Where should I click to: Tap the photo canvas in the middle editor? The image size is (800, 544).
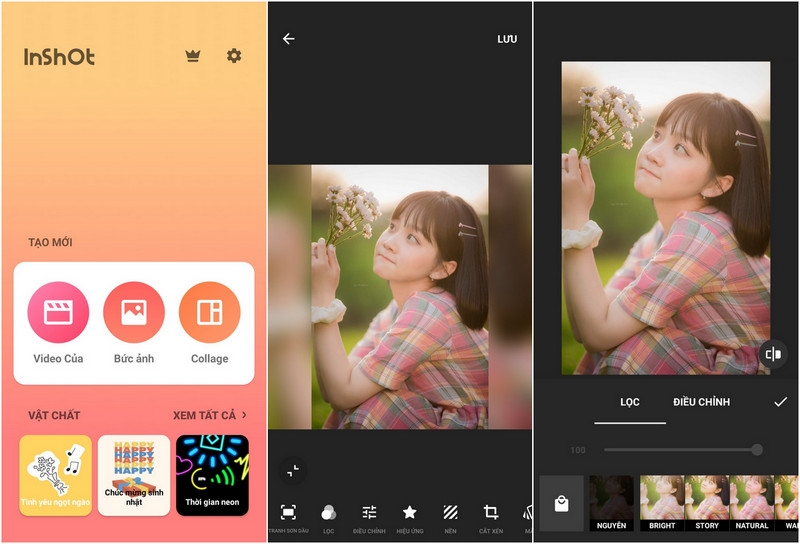click(400, 296)
